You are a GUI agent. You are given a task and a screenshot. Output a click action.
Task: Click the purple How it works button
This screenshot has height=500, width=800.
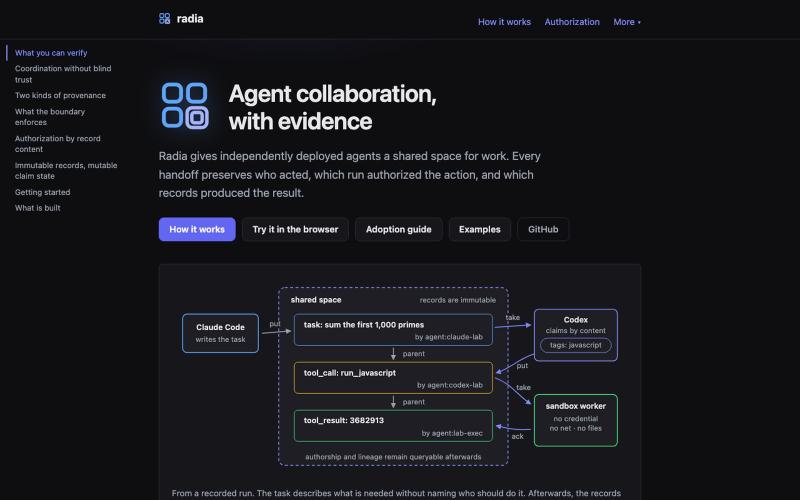(197, 230)
